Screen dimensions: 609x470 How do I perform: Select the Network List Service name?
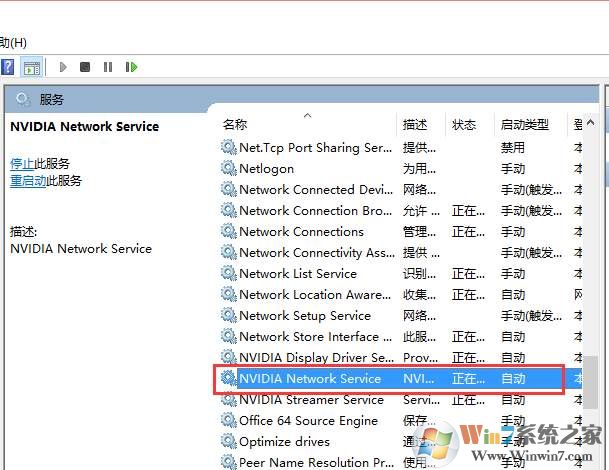pos(298,273)
